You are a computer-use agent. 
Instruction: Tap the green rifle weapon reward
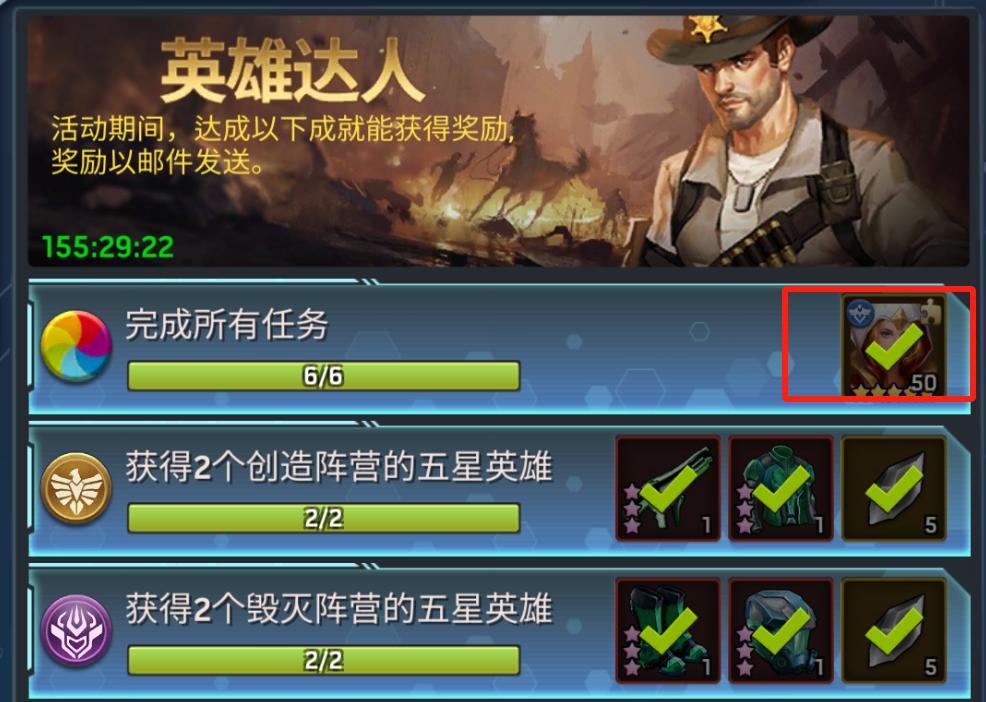[x=668, y=488]
